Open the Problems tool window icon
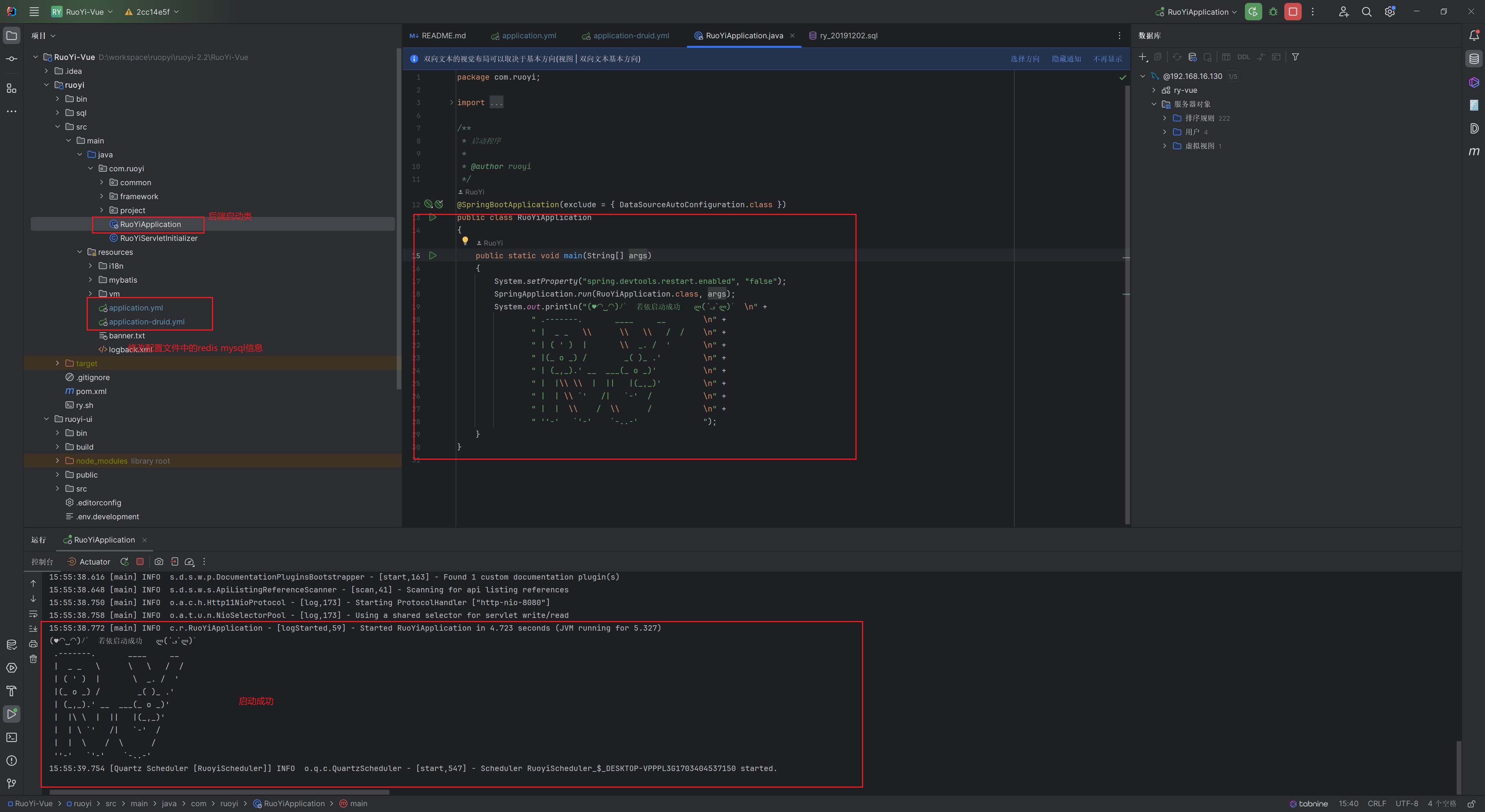 pos(12,760)
